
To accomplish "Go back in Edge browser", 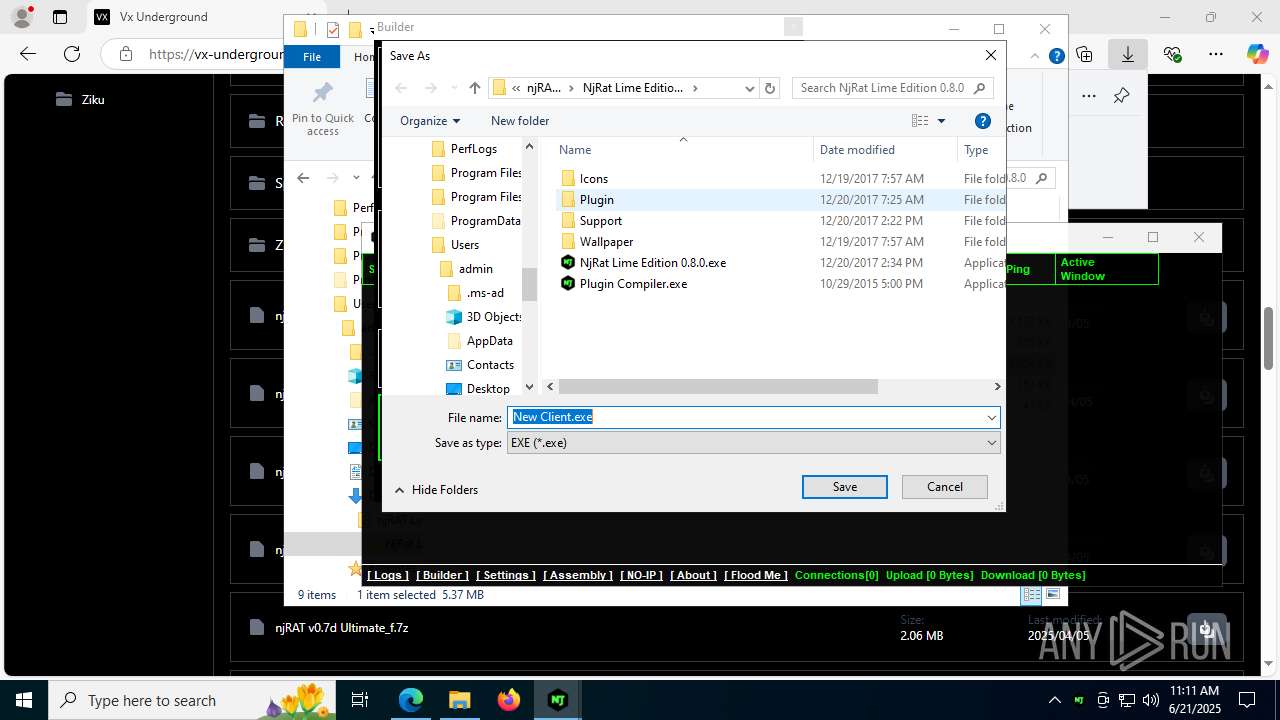I will pyautogui.click(x=28, y=54).
